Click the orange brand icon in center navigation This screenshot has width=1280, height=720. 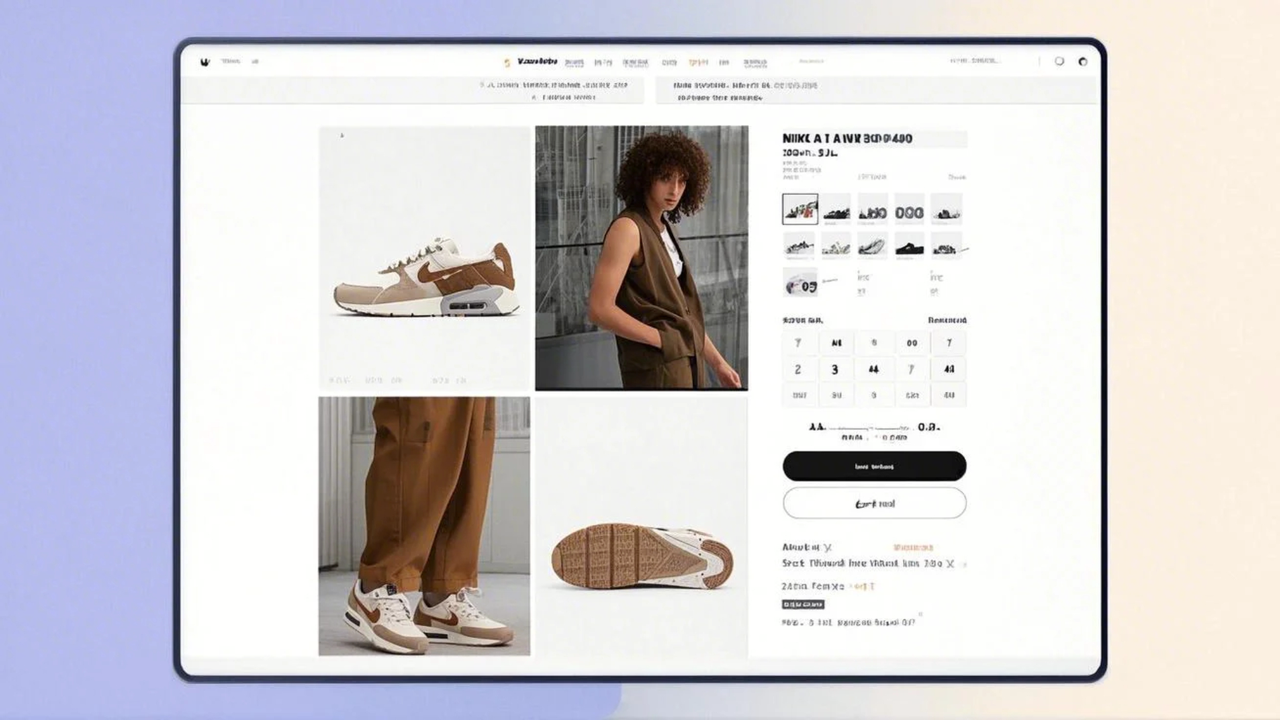[508, 61]
